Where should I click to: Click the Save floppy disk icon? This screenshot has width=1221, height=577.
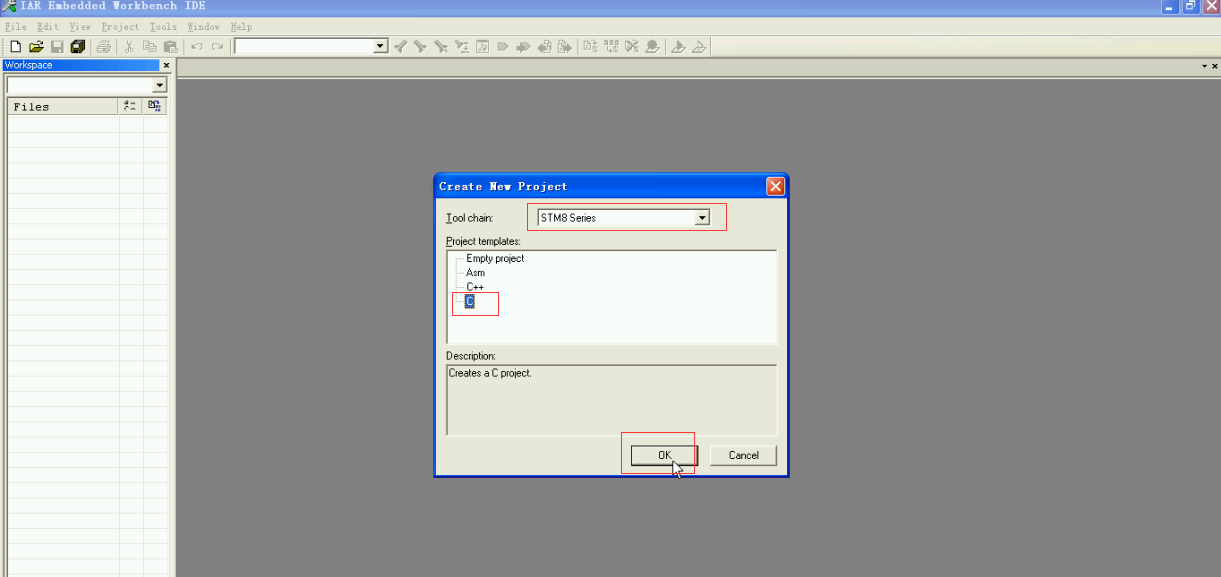(x=57, y=47)
